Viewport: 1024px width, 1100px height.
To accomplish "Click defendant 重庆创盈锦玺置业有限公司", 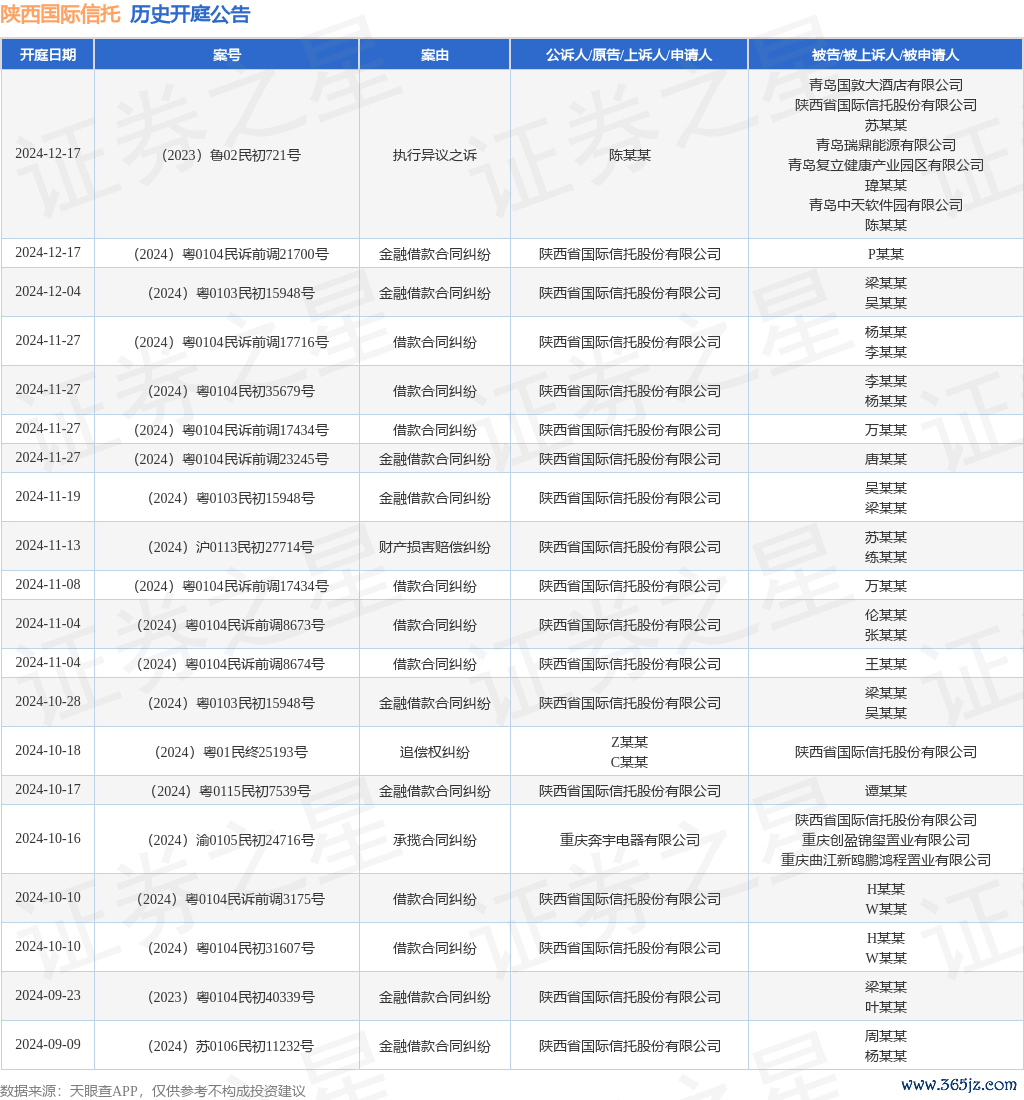I will [886, 840].
